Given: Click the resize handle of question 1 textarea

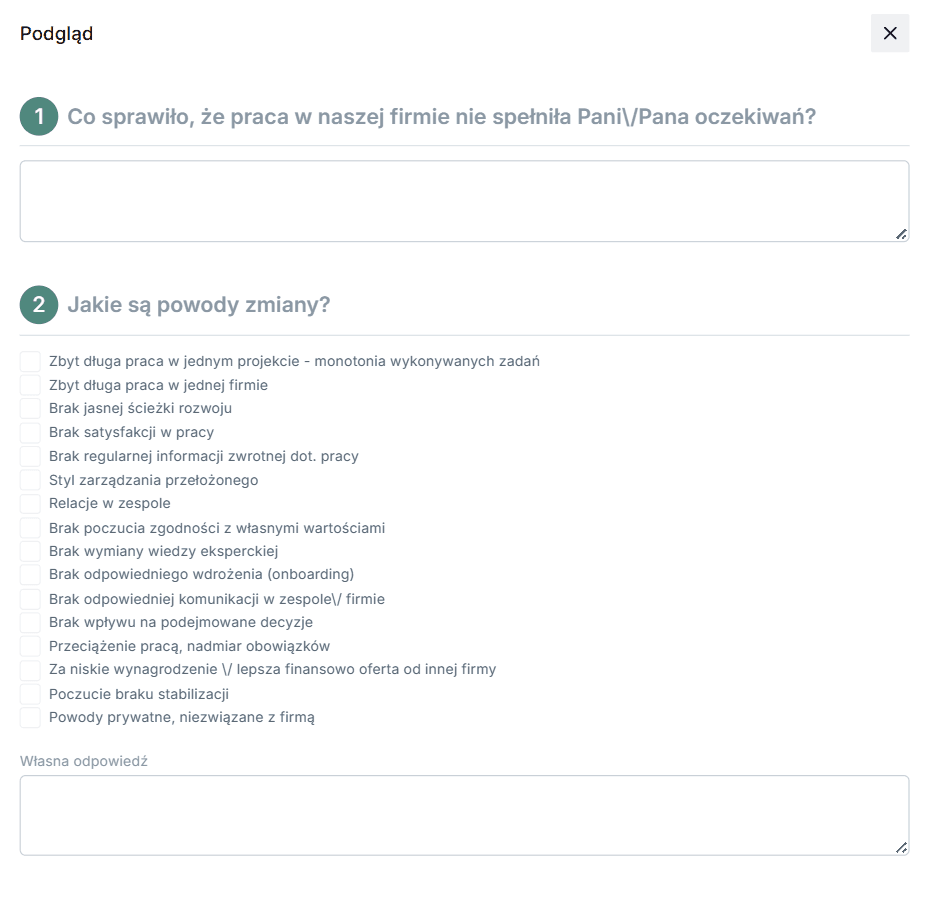Looking at the screenshot, I should point(901,234).
